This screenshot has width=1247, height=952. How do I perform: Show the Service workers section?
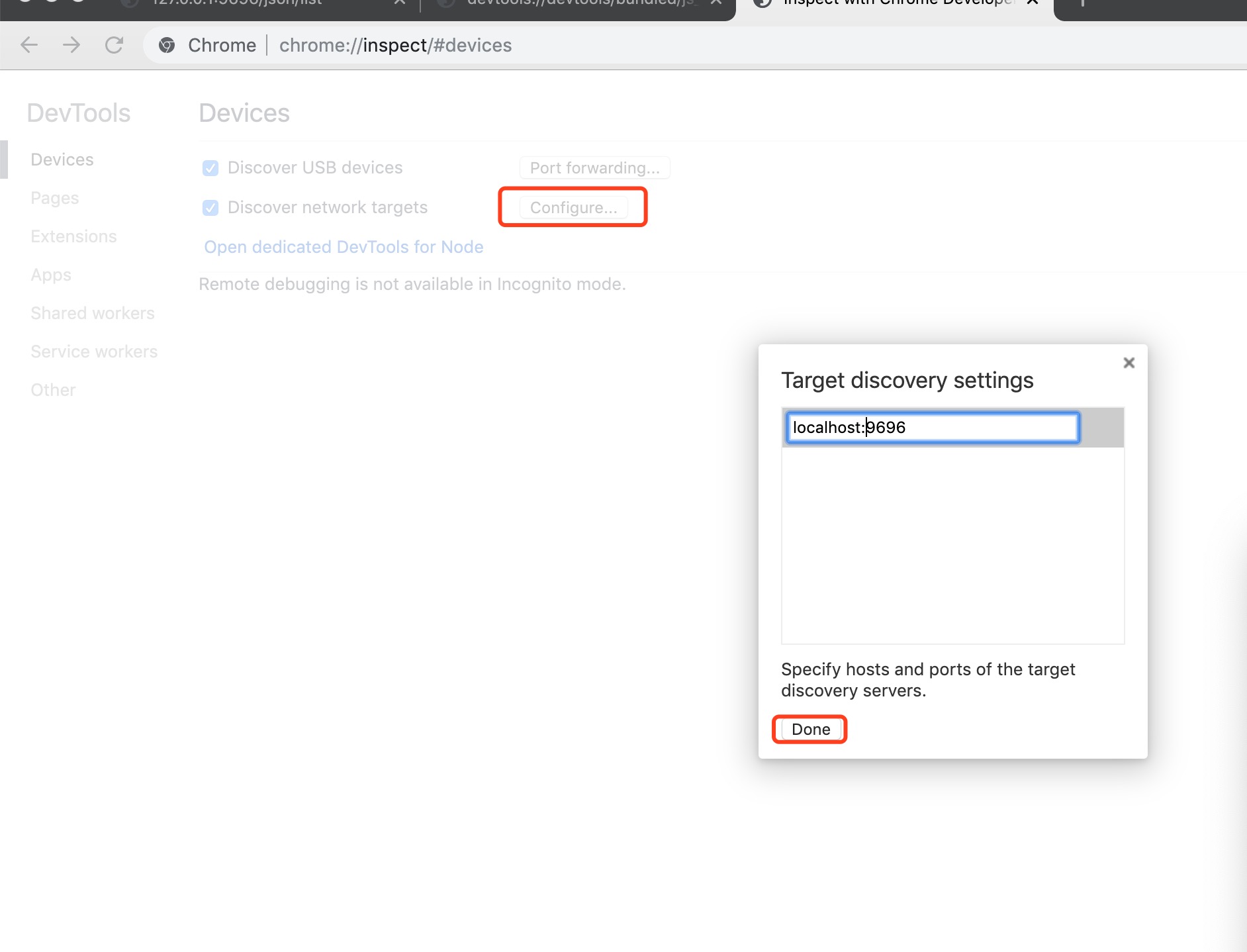(x=94, y=352)
